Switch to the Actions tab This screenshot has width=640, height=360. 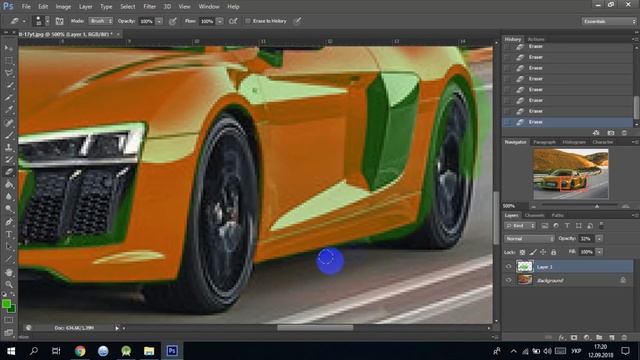[x=536, y=39]
